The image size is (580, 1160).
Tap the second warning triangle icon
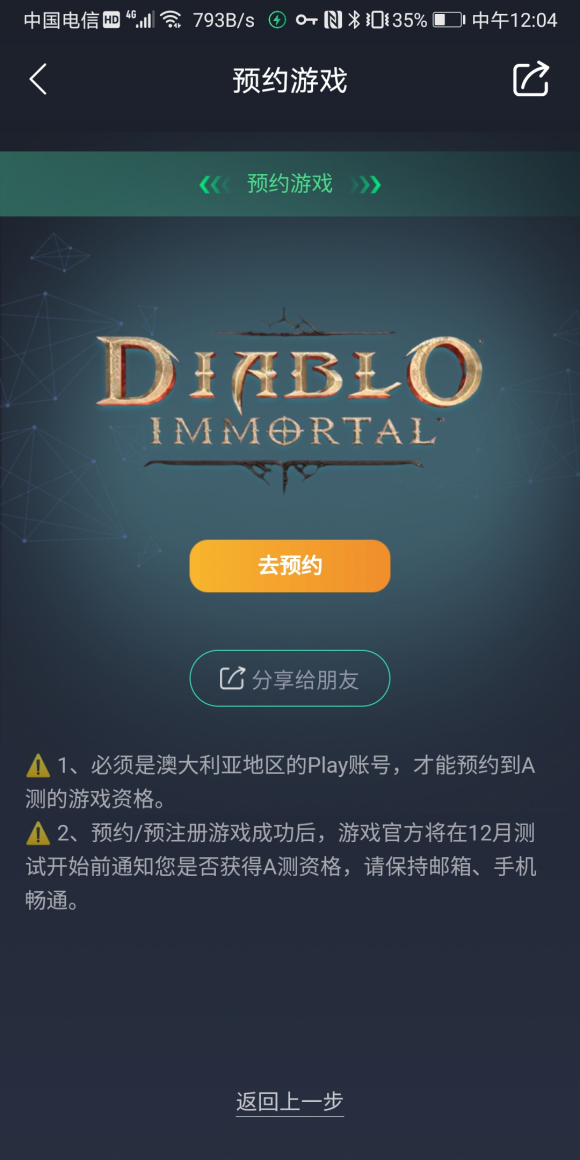38,834
